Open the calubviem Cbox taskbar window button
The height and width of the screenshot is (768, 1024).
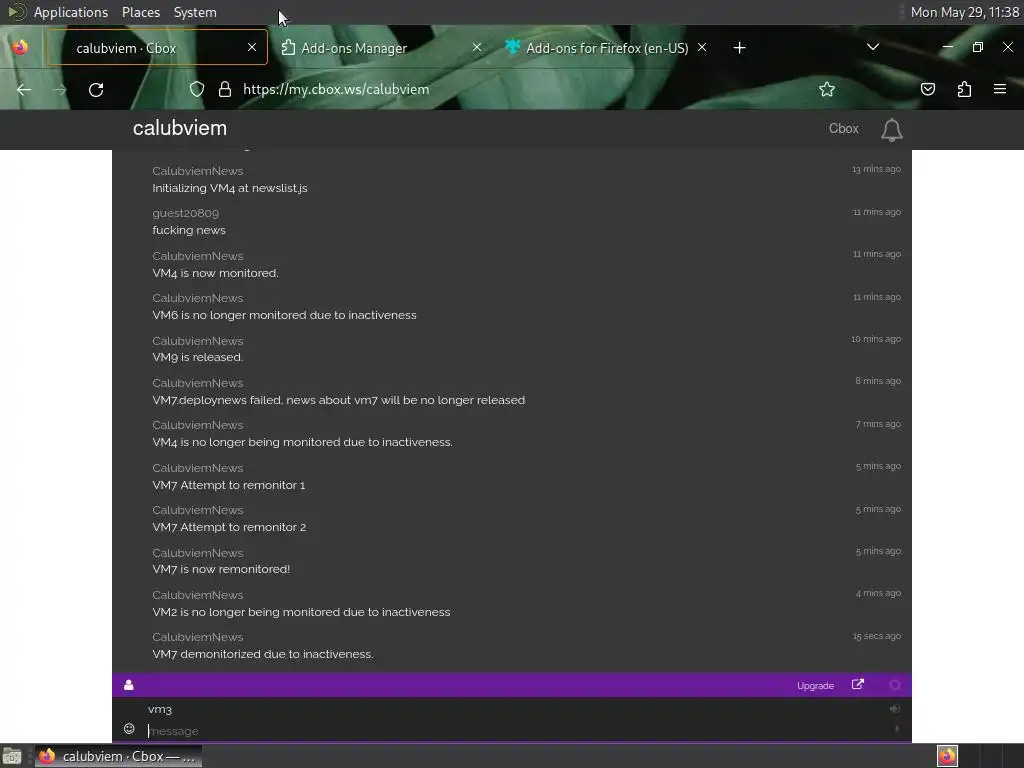(118, 756)
